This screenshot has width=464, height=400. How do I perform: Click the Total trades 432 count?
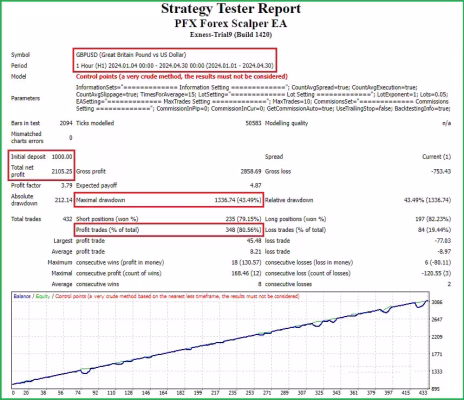(x=67, y=219)
